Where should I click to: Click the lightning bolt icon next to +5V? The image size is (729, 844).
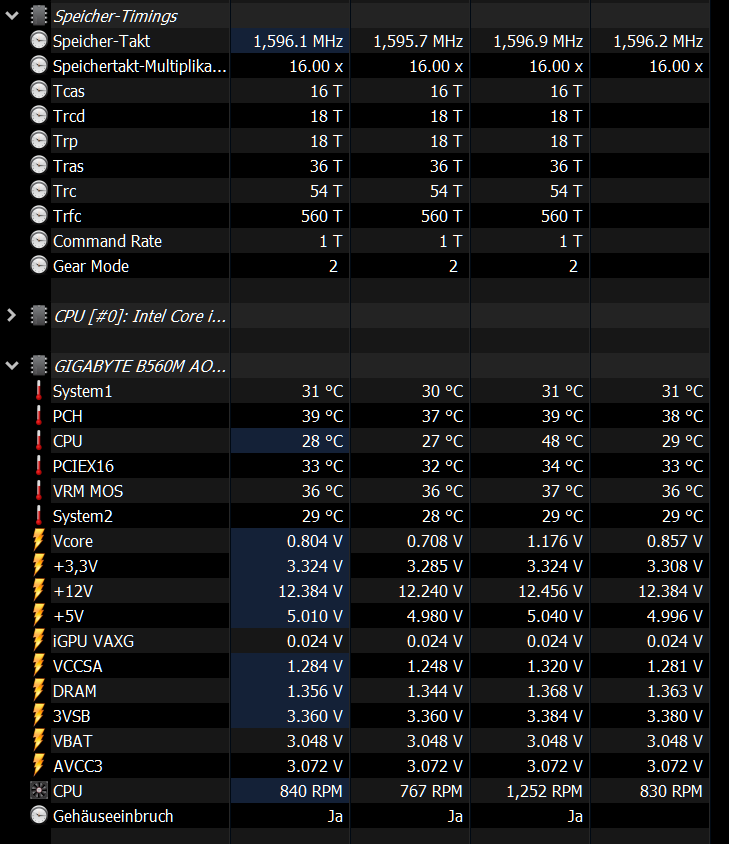(x=39, y=615)
